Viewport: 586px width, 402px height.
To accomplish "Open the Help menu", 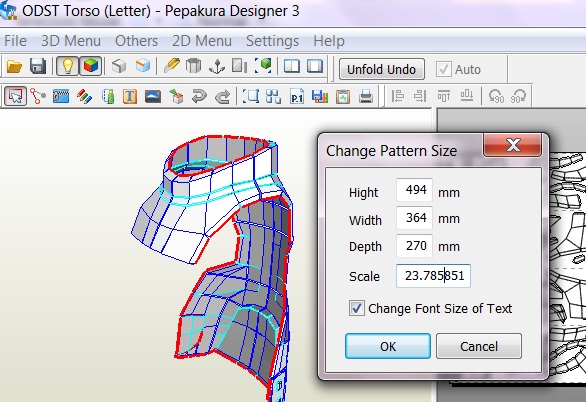I will (329, 41).
